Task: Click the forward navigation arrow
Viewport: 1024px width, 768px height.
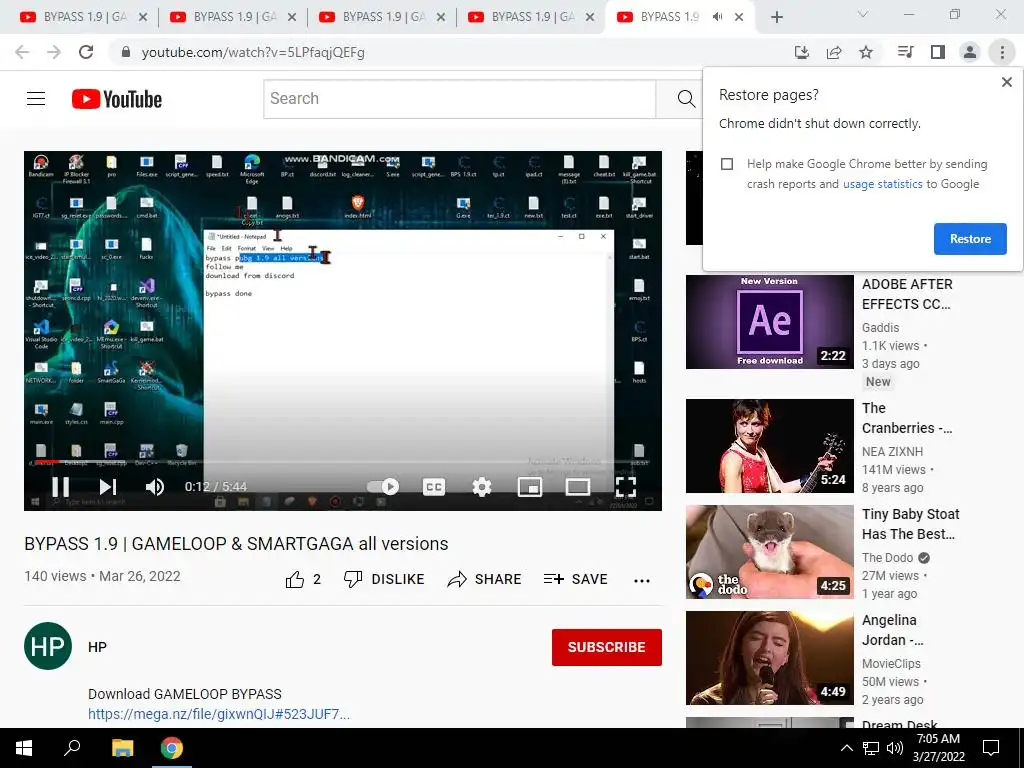Action: click(54, 52)
